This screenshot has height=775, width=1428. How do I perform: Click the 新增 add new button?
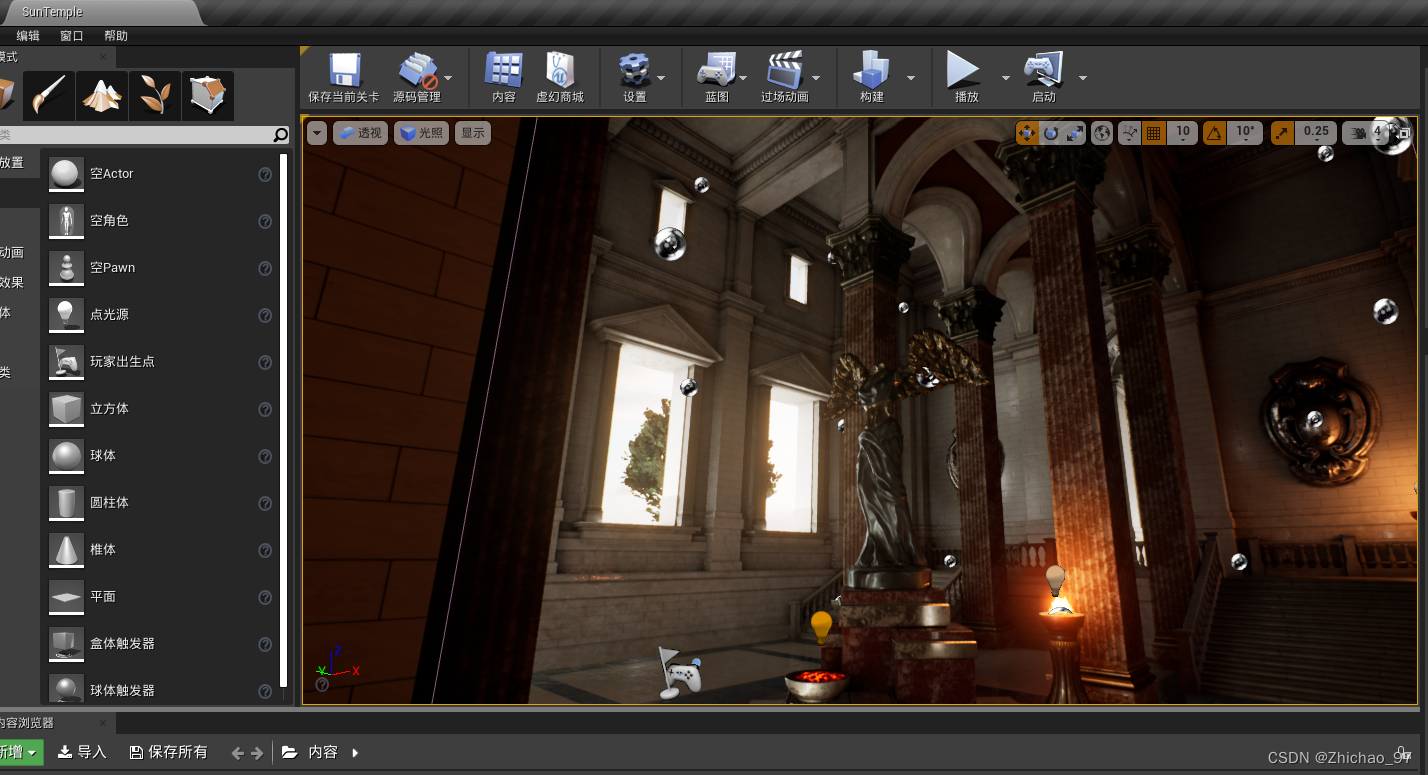(x=20, y=752)
